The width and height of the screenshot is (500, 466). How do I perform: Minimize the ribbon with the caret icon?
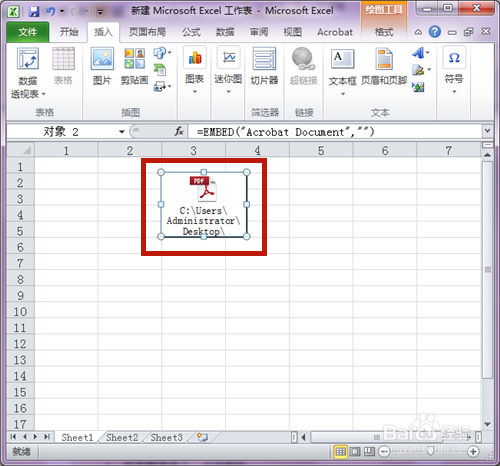[418, 32]
